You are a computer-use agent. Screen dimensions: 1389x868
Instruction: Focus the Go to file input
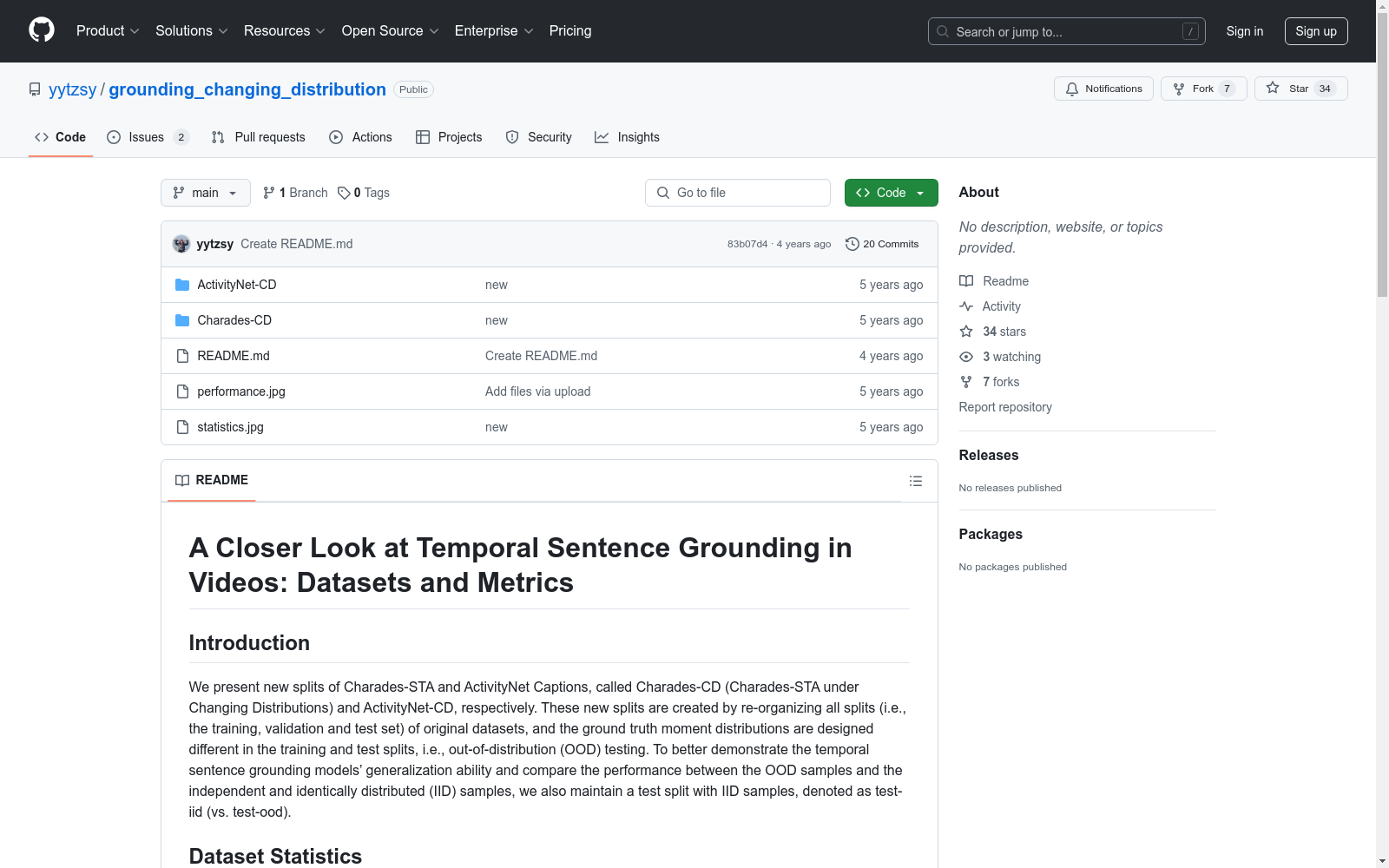(738, 193)
